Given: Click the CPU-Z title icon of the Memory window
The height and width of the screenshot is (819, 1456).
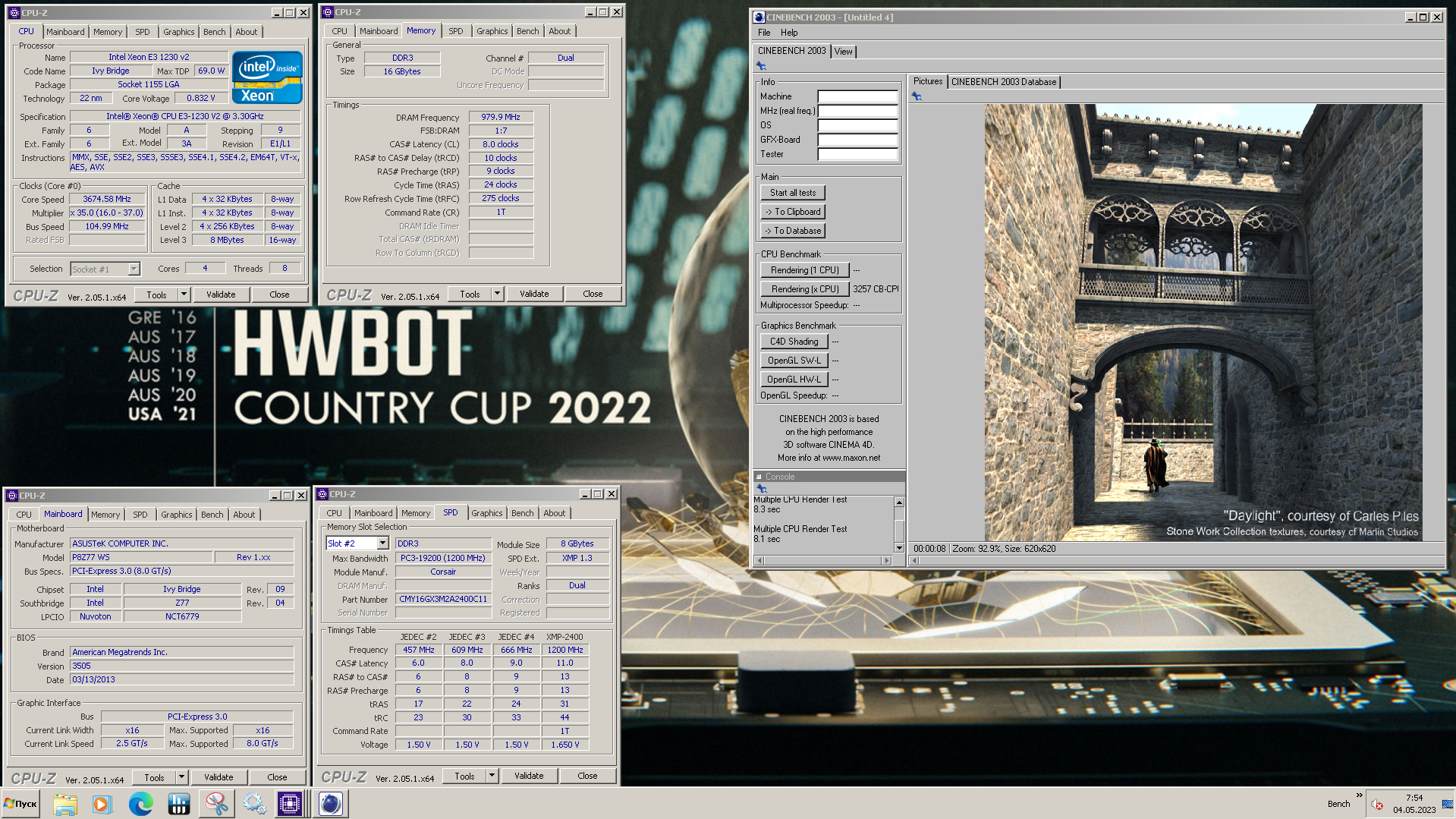Looking at the screenshot, I should click(327, 12).
